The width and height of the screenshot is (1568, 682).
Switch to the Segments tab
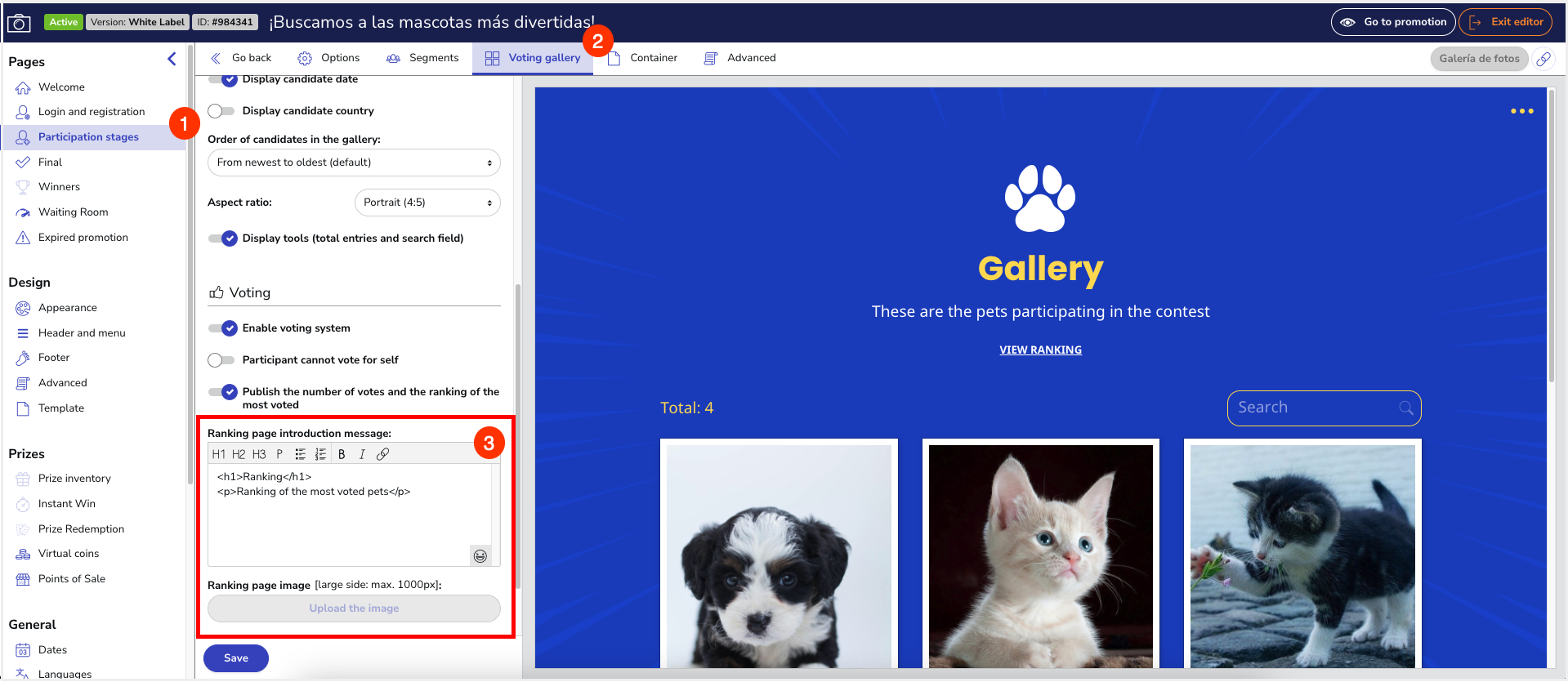422,58
